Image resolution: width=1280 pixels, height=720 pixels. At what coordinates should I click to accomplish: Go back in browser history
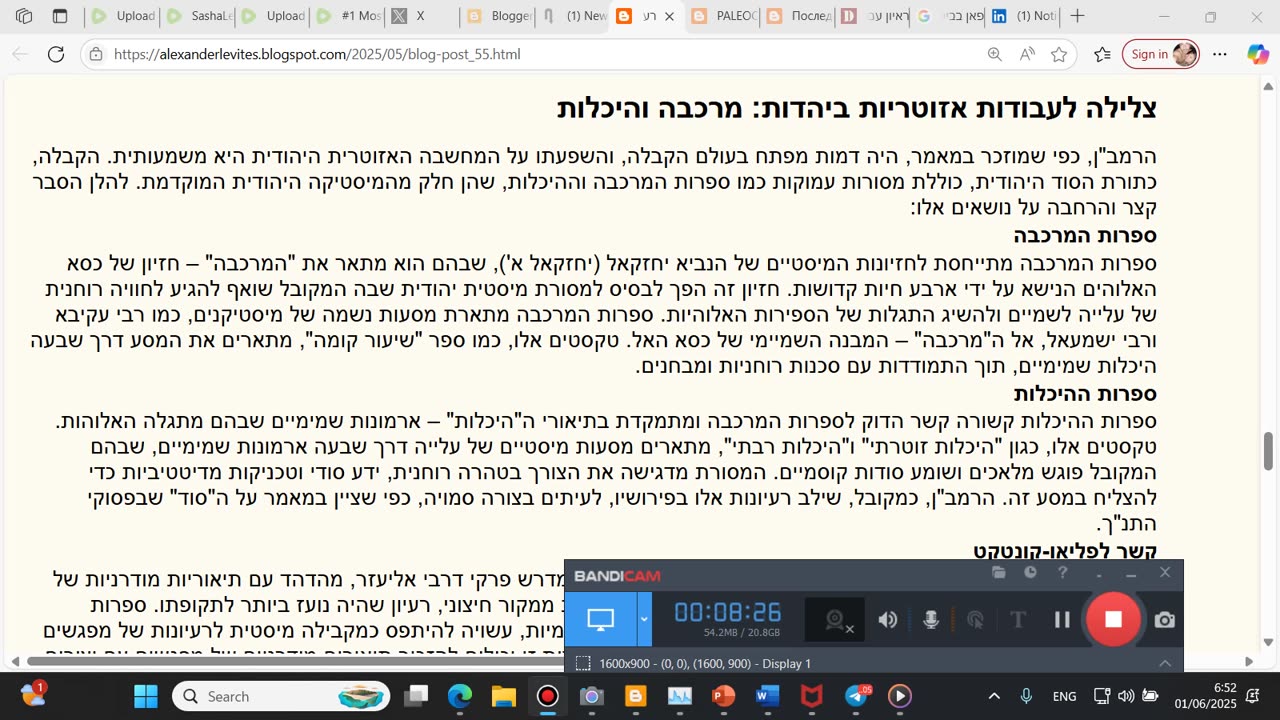point(20,54)
